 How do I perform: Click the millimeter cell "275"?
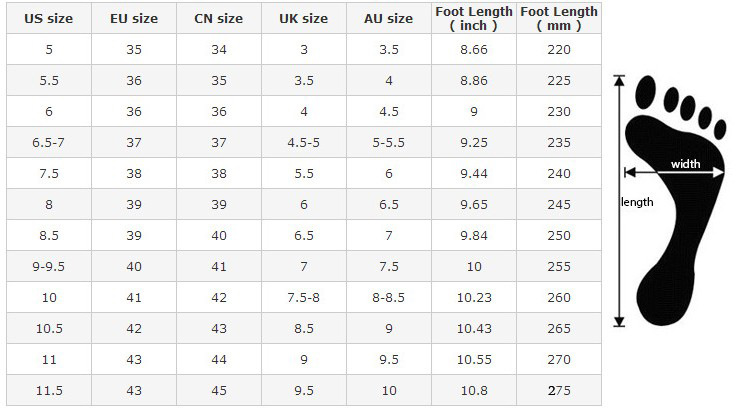click(559, 390)
